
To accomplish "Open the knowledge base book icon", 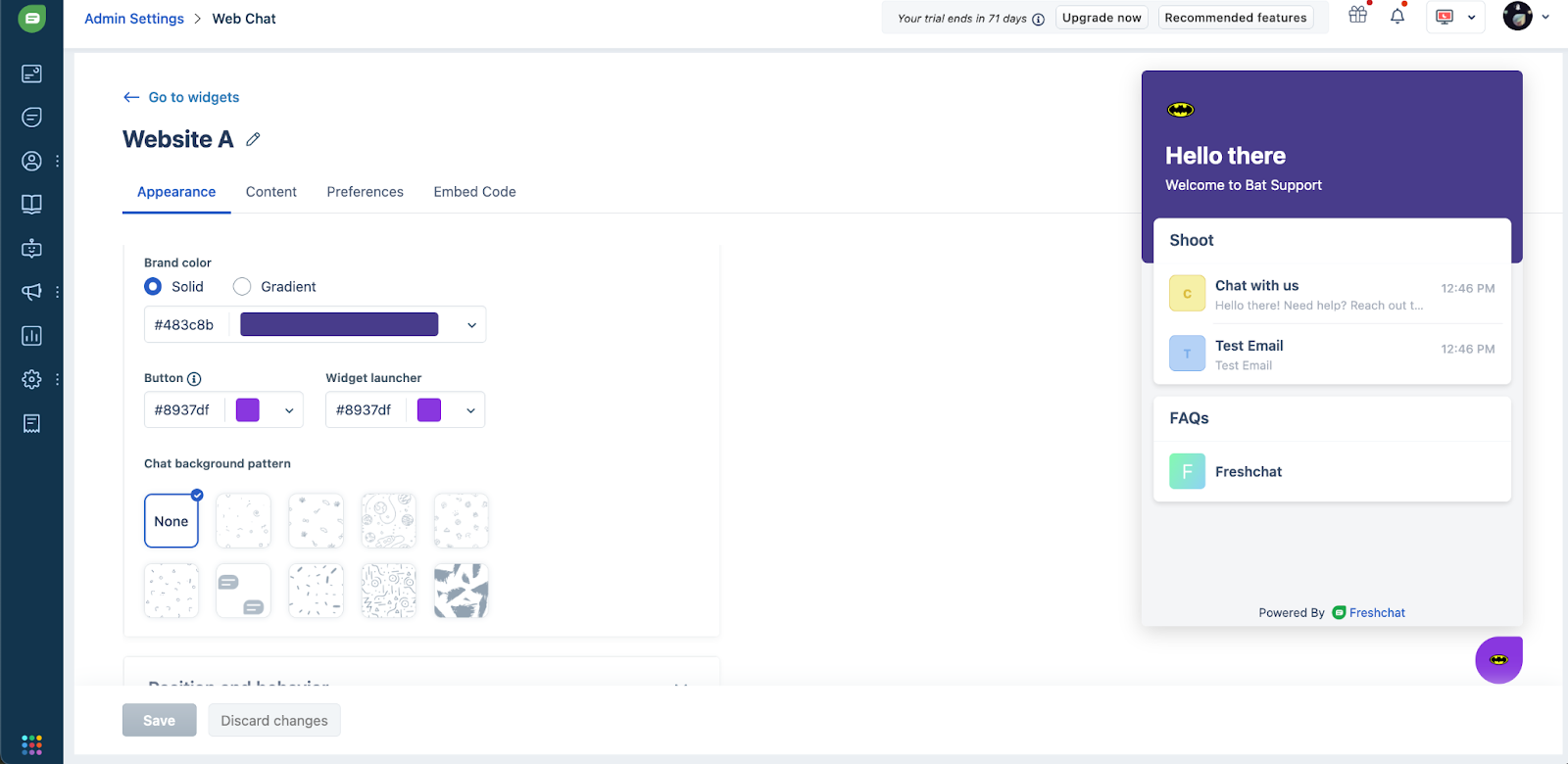I will (x=31, y=204).
